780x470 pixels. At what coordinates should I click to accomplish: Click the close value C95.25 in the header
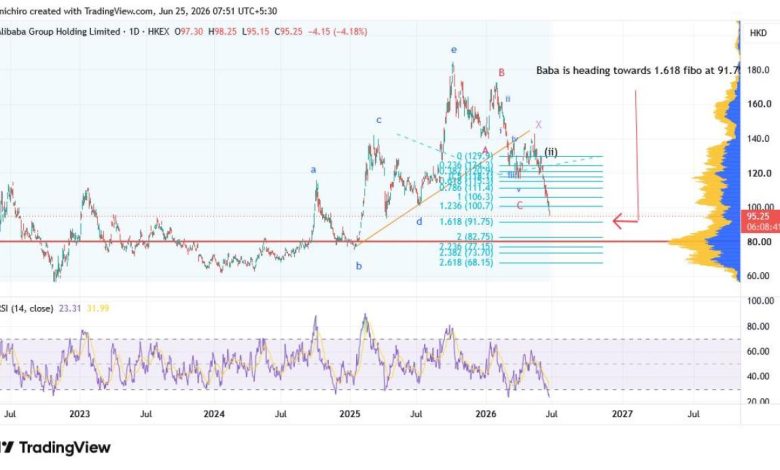[289, 31]
